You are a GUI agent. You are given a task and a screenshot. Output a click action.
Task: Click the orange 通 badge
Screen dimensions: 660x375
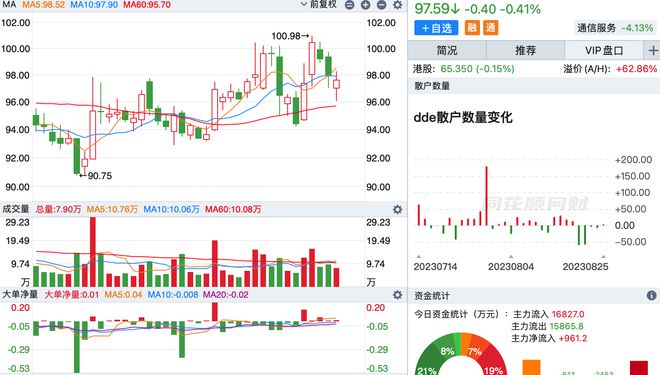tap(490, 28)
